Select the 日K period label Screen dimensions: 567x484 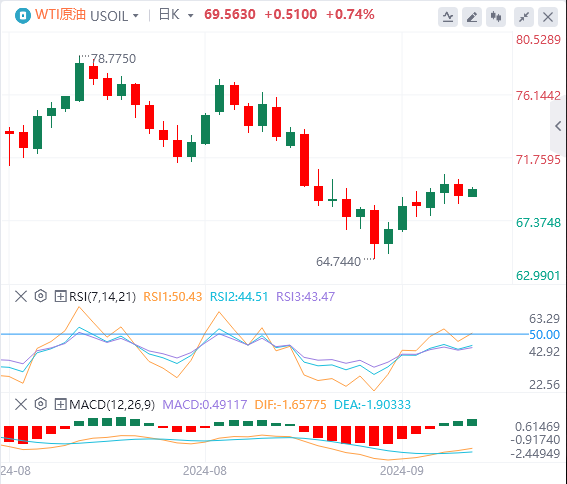(x=169, y=15)
